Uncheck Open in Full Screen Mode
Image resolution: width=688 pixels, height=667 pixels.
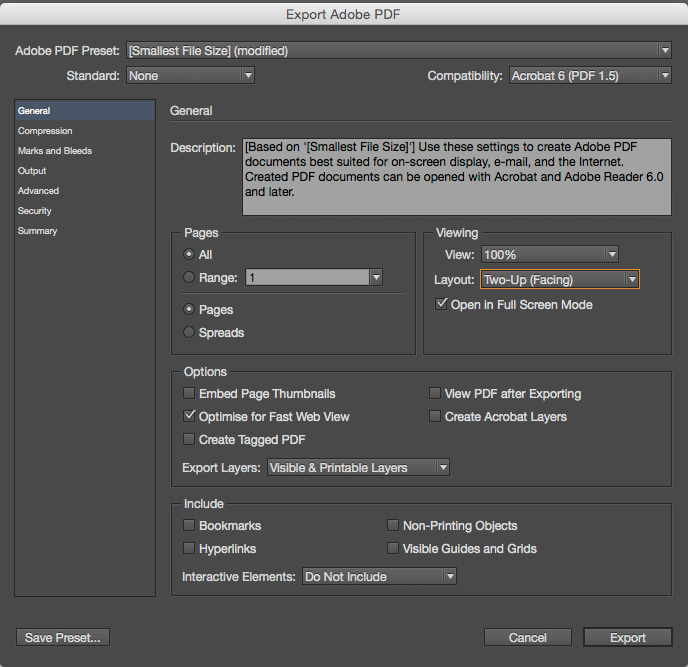[441, 304]
